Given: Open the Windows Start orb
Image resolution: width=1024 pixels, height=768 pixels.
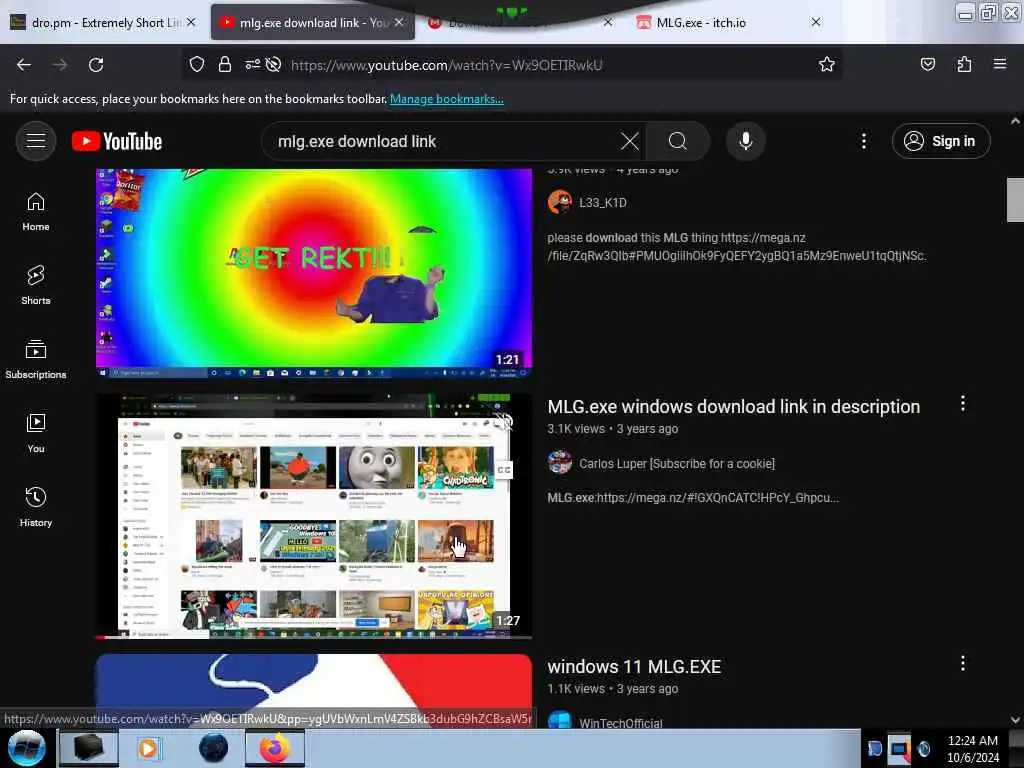Looking at the screenshot, I should point(26,748).
